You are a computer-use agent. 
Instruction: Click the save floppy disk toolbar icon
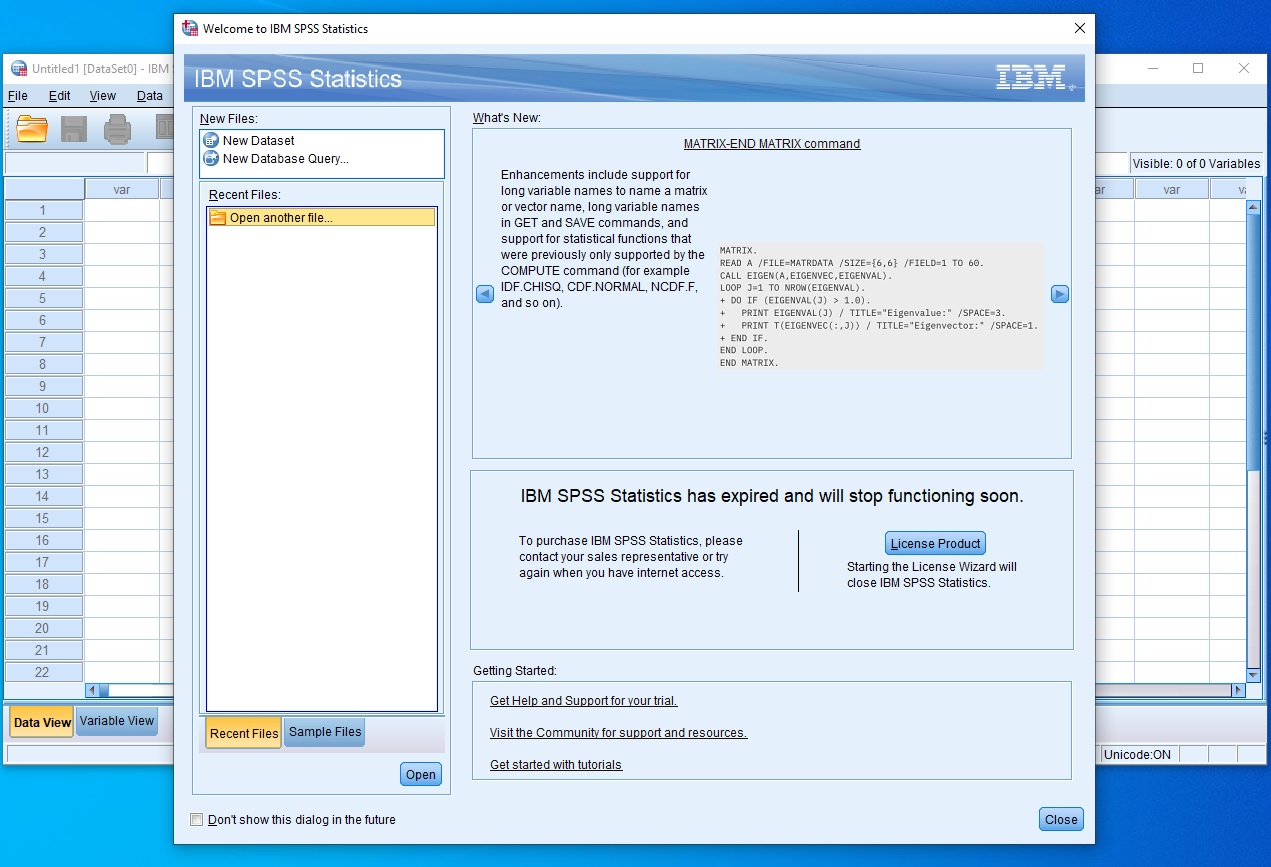[x=74, y=129]
